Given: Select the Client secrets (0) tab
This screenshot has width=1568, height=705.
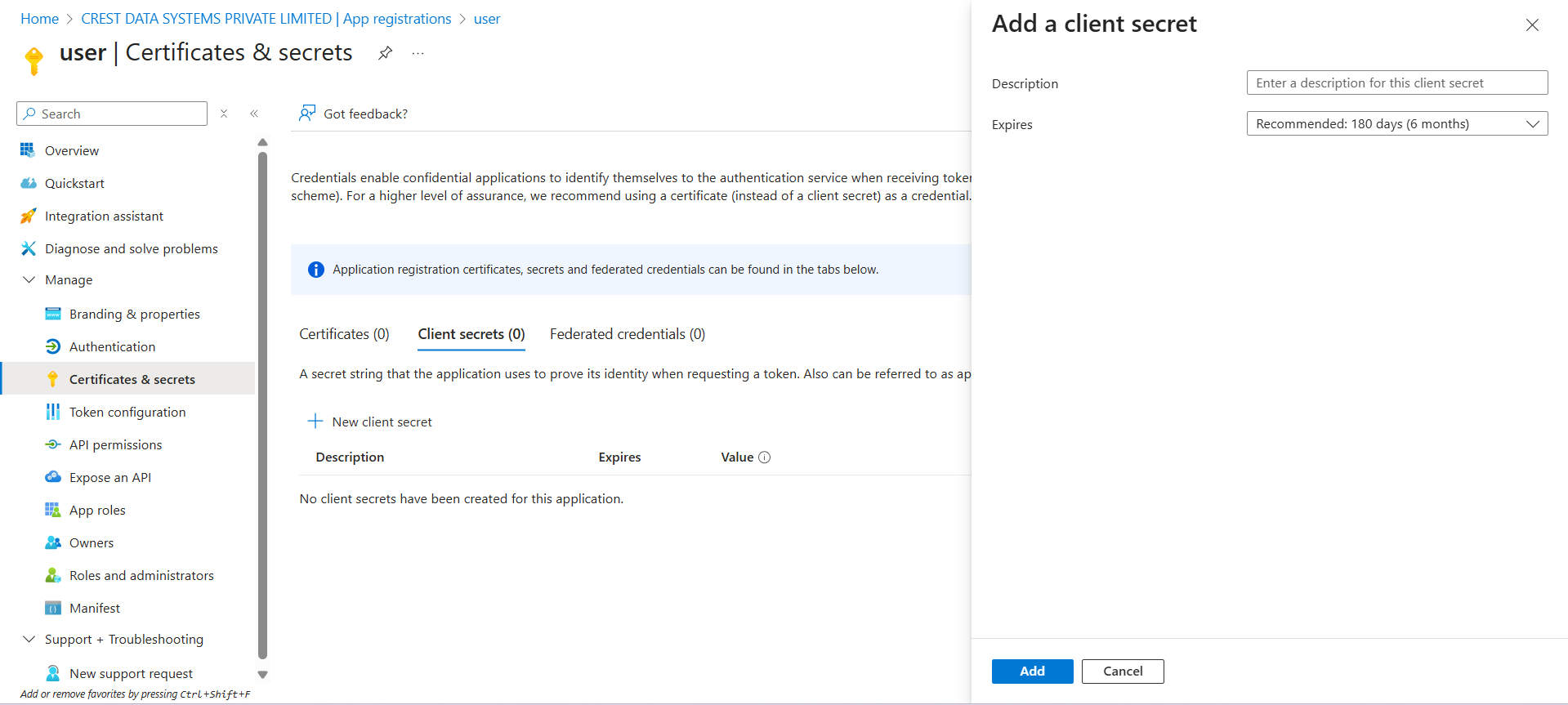Looking at the screenshot, I should click(x=471, y=334).
